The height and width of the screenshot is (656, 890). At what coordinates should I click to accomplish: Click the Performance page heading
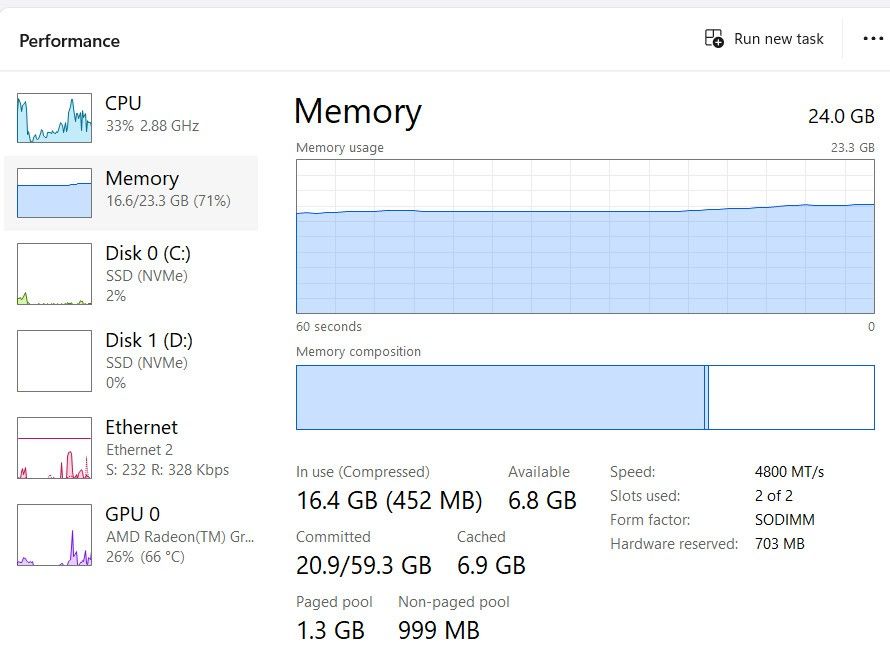69,41
